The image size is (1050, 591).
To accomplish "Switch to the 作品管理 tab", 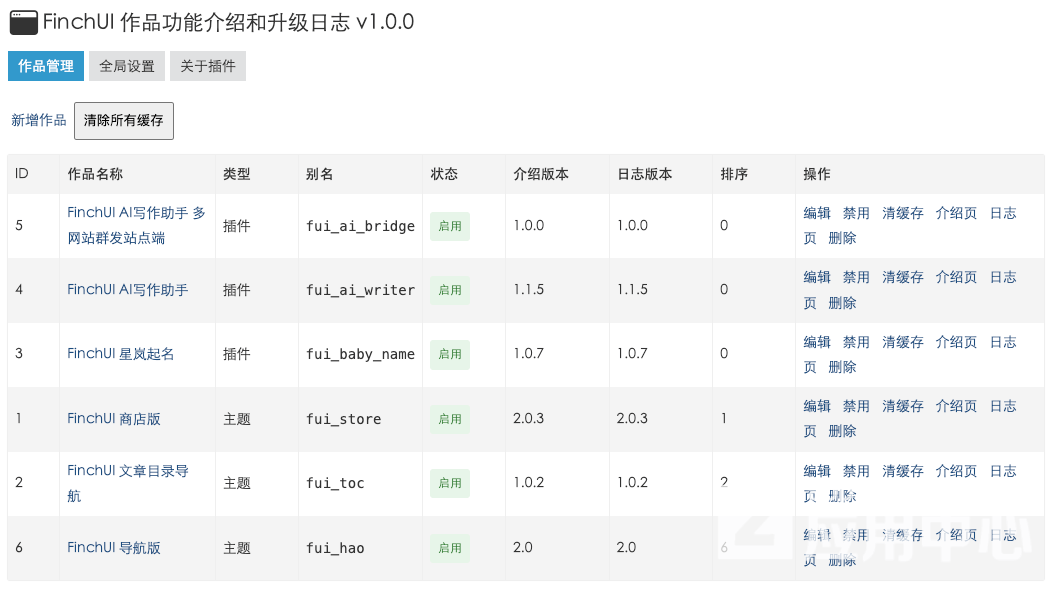I will click(x=46, y=66).
